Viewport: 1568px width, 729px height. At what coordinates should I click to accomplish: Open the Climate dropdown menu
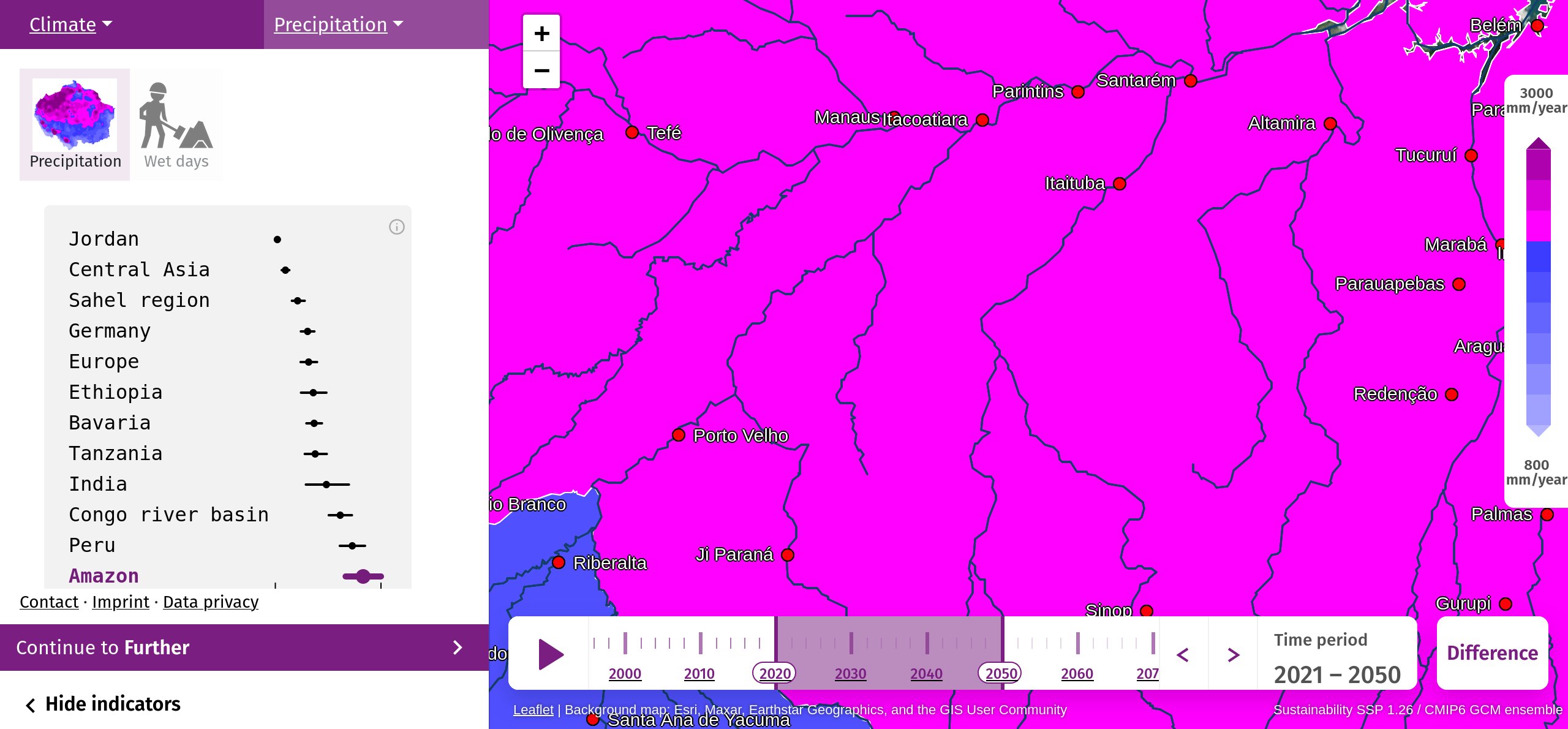[70, 25]
